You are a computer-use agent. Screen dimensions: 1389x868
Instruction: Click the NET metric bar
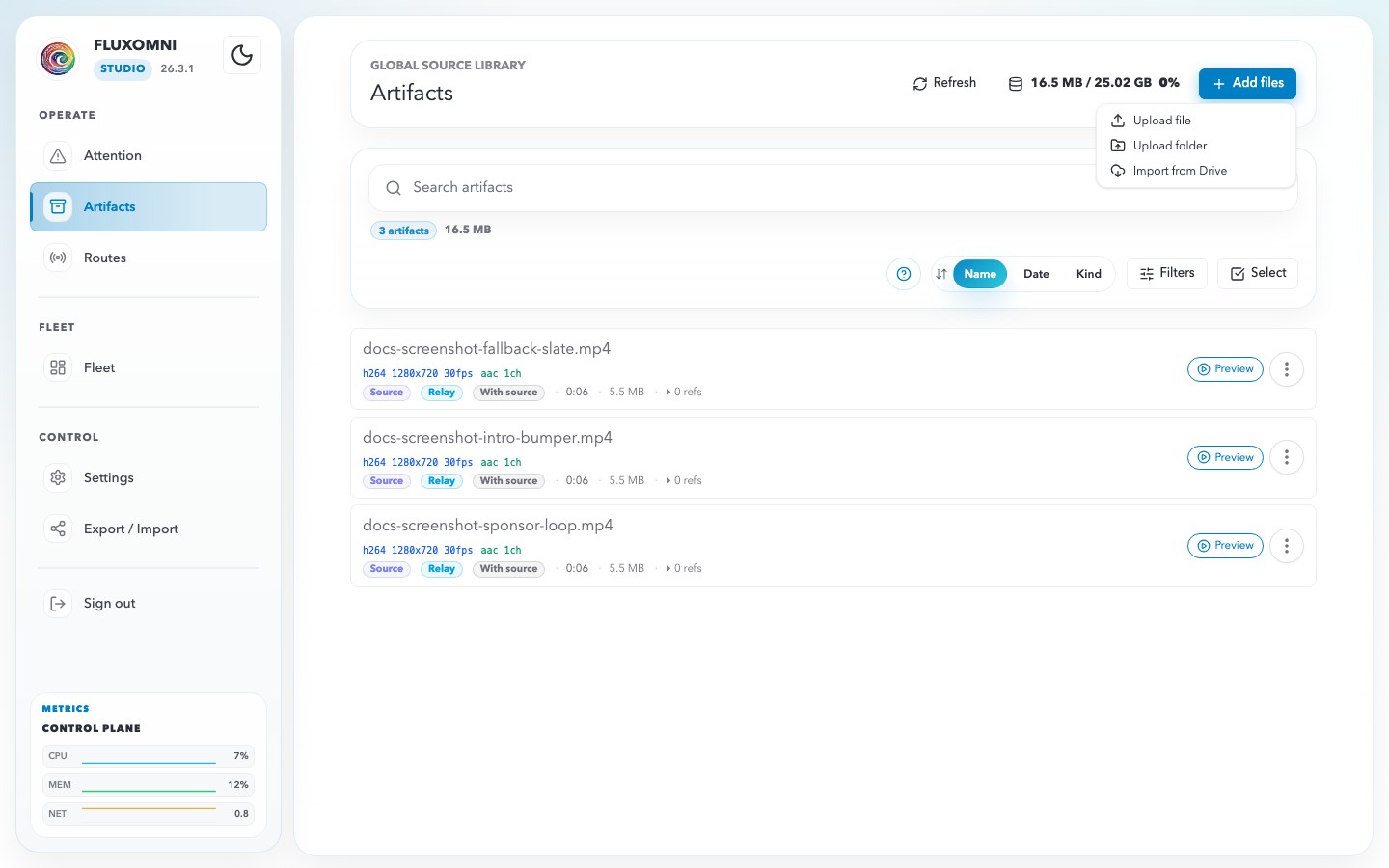point(149,814)
